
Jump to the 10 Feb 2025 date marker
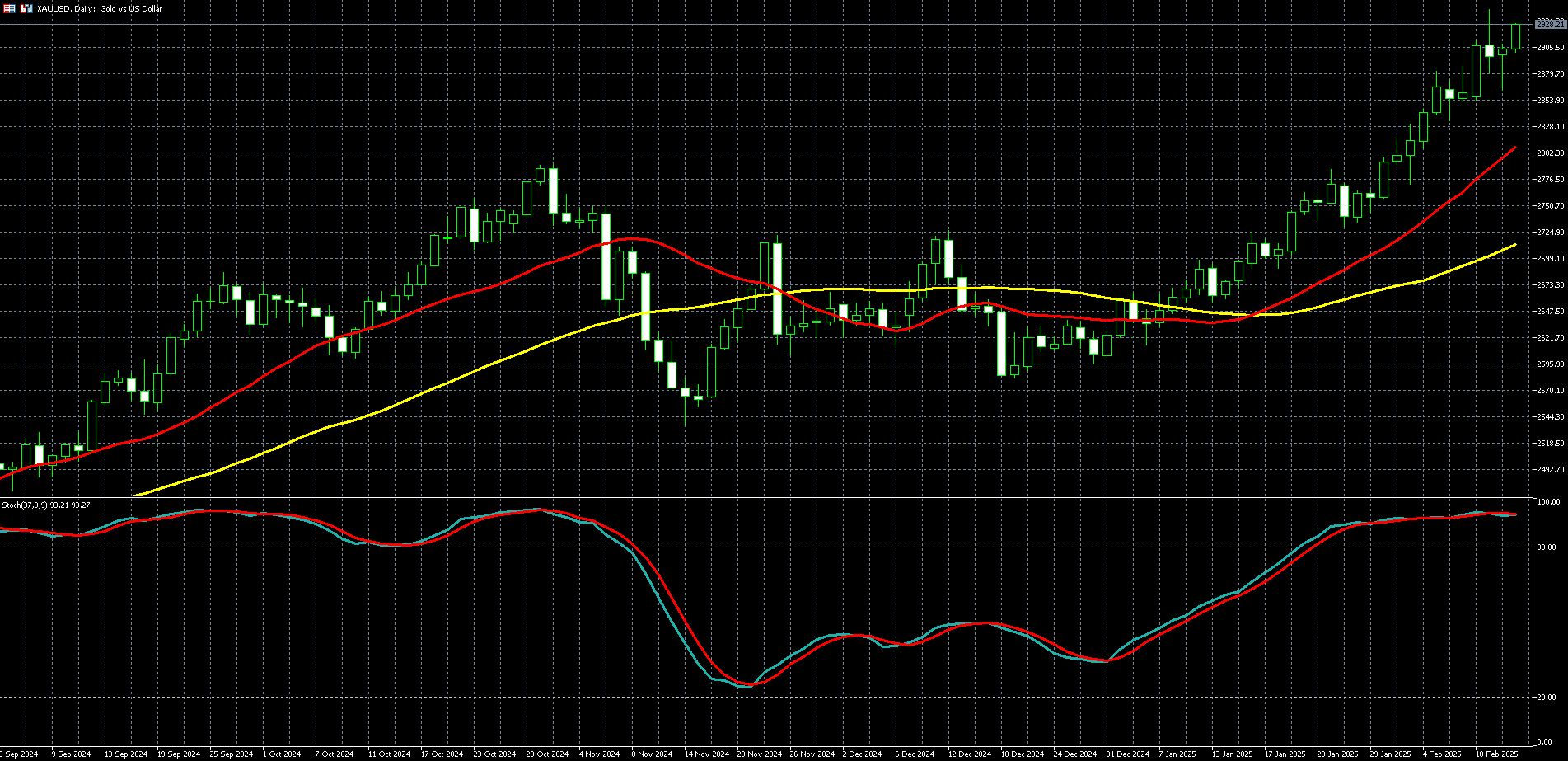(1495, 754)
